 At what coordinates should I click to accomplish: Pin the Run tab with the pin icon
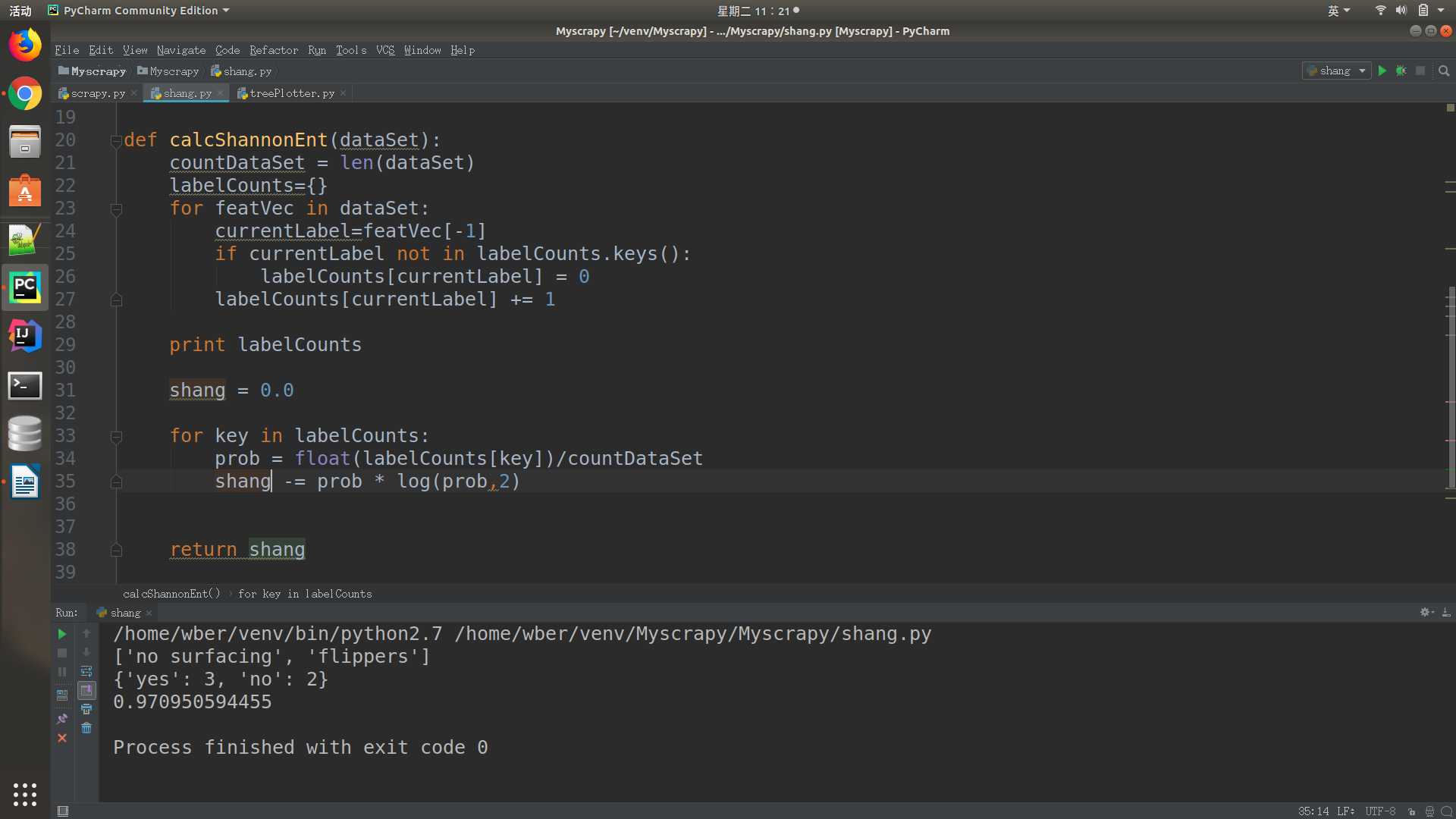pos(62,718)
